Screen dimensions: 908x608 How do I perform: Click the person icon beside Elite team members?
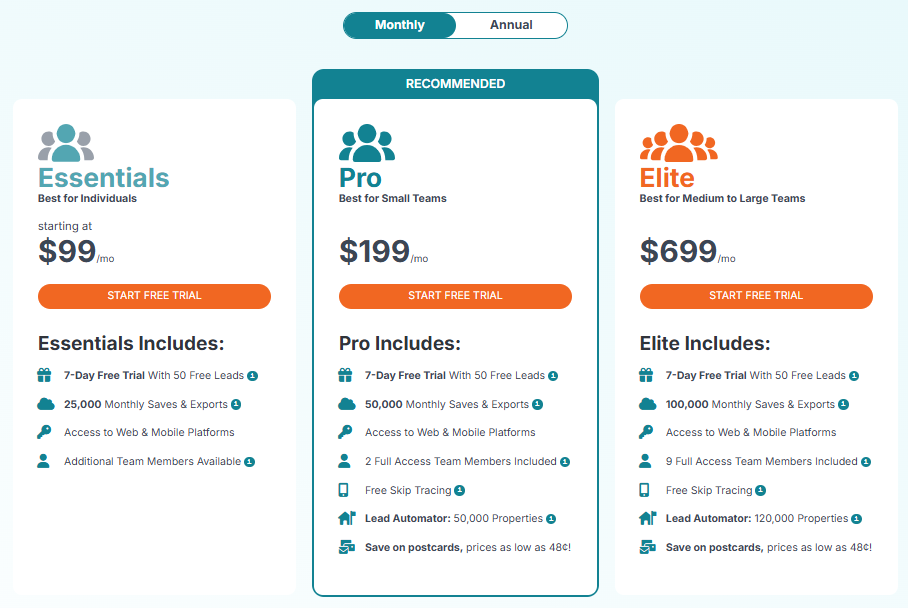(x=648, y=461)
